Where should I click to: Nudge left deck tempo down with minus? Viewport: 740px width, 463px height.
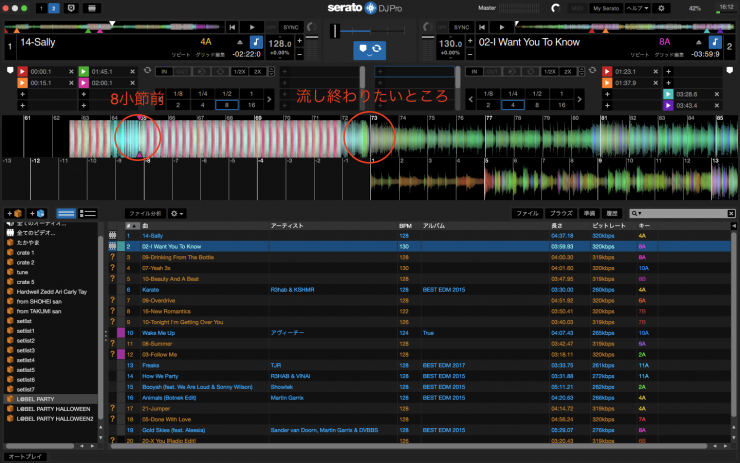[x=299, y=54]
